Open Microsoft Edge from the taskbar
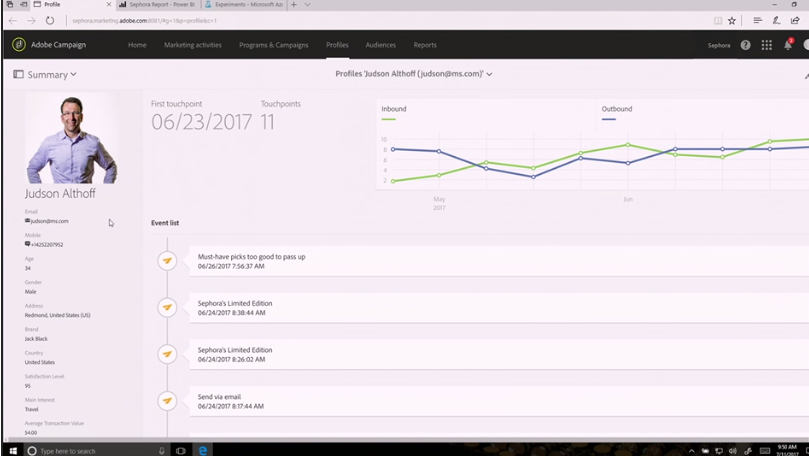This screenshot has height=457, width=809. [x=203, y=451]
